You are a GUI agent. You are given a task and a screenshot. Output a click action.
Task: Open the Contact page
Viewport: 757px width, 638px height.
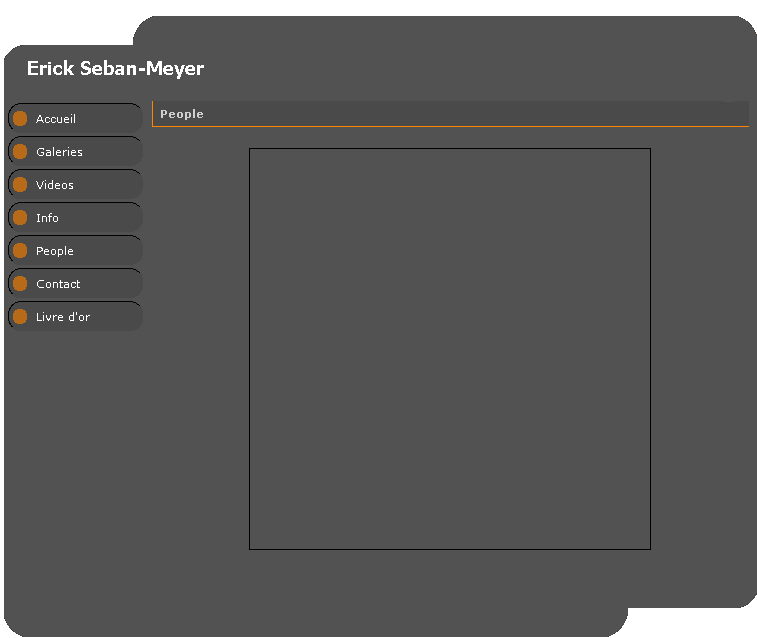[58, 284]
